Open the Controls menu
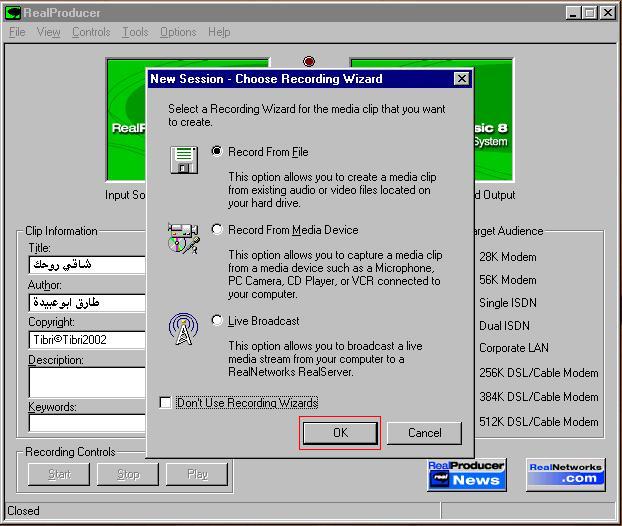The image size is (622, 526). click(x=91, y=32)
